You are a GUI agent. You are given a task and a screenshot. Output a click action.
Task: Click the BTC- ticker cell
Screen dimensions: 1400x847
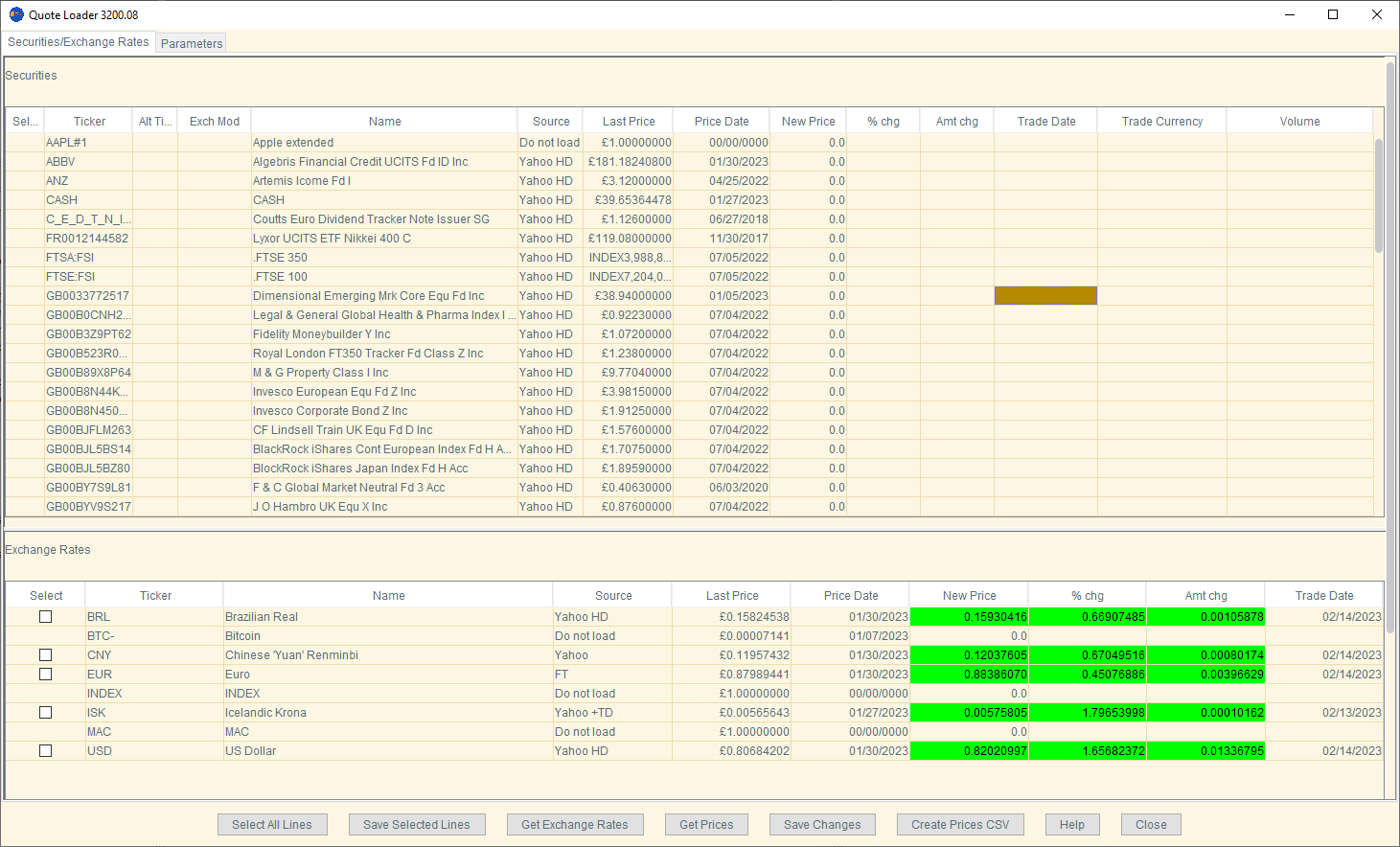[x=154, y=636]
